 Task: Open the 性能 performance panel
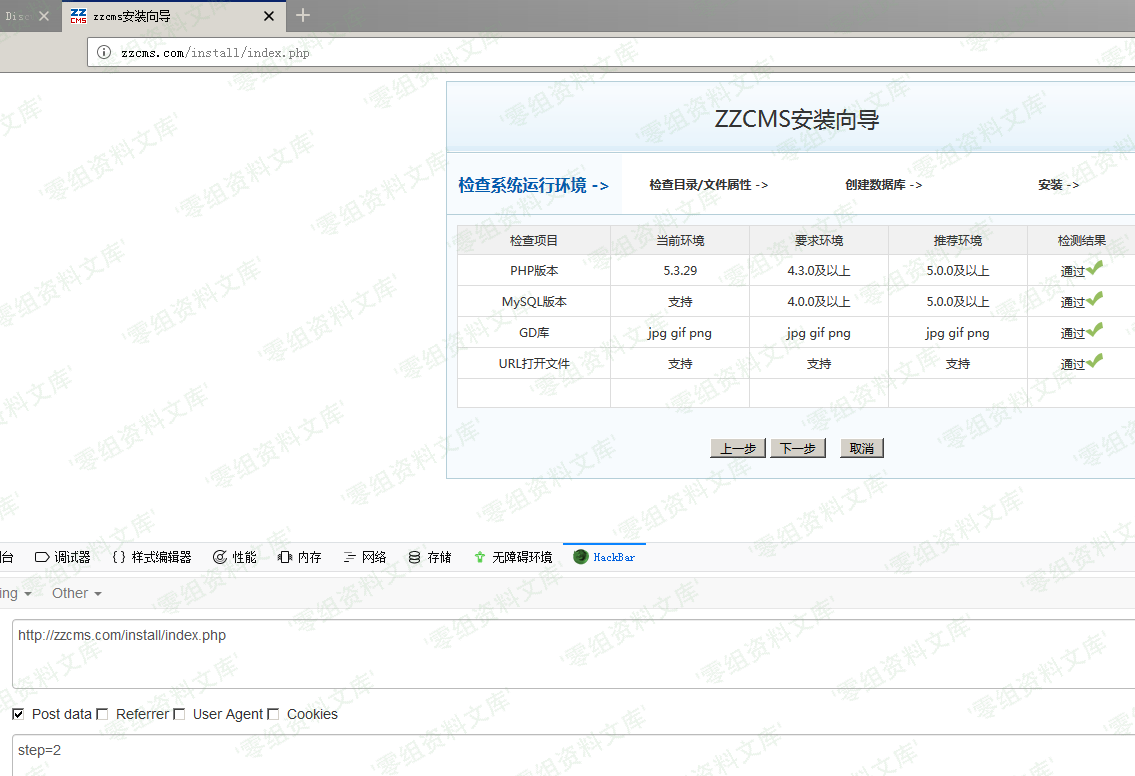[235, 557]
